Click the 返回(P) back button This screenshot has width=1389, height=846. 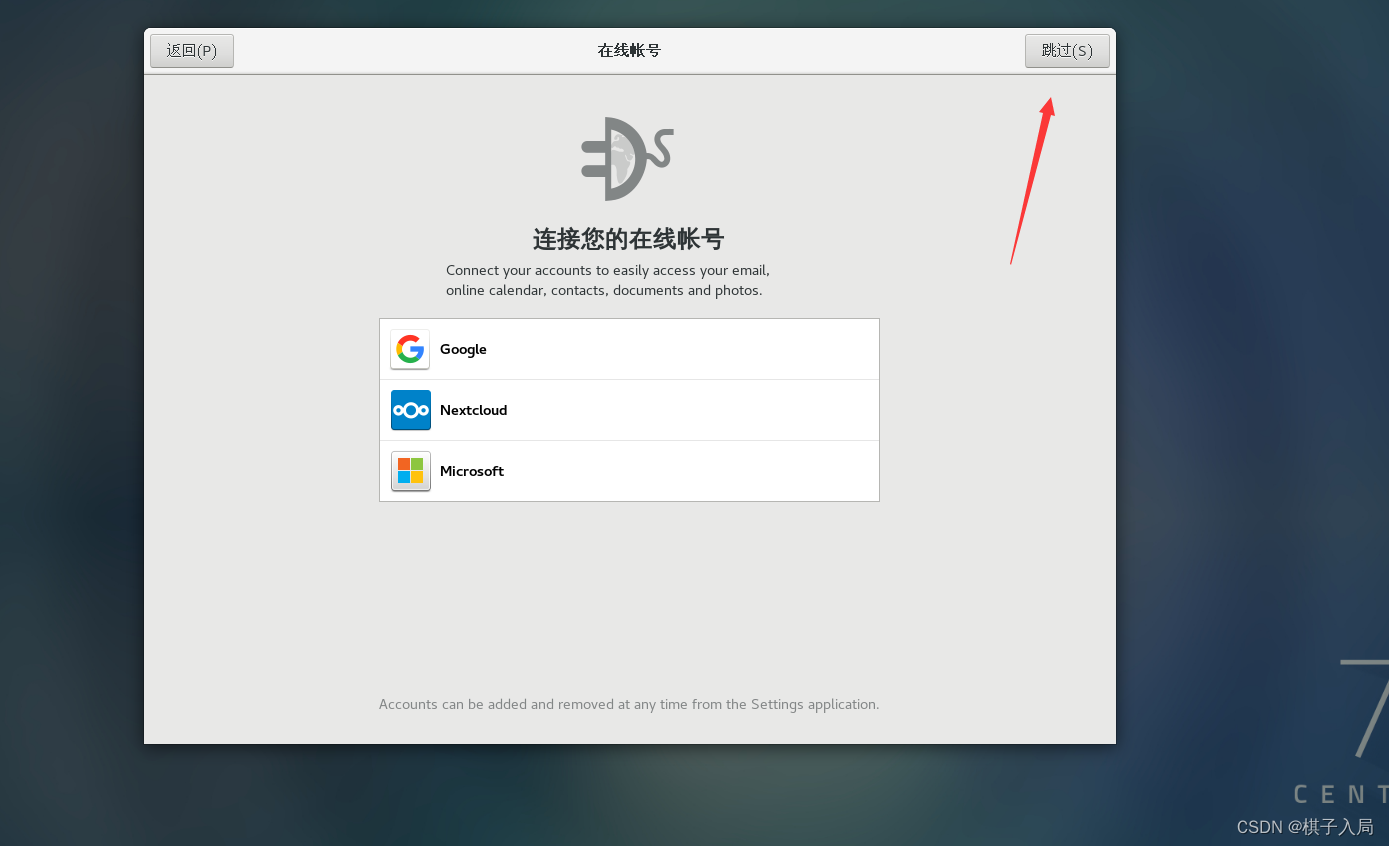[x=192, y=51]
